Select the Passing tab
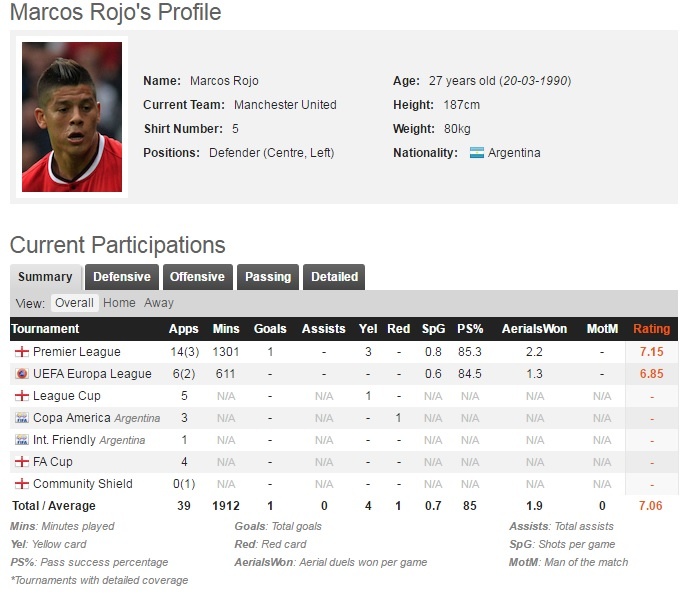683x599 pixels. 268,277
